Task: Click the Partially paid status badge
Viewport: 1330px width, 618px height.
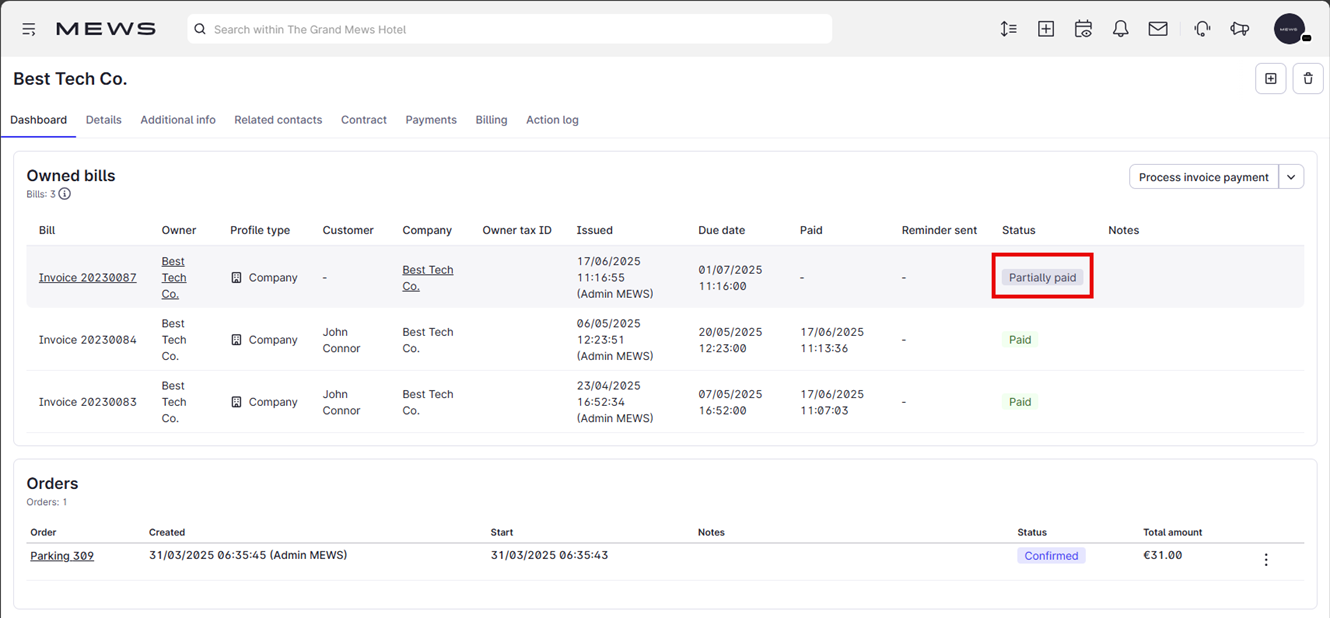Action: (1043, 278)
